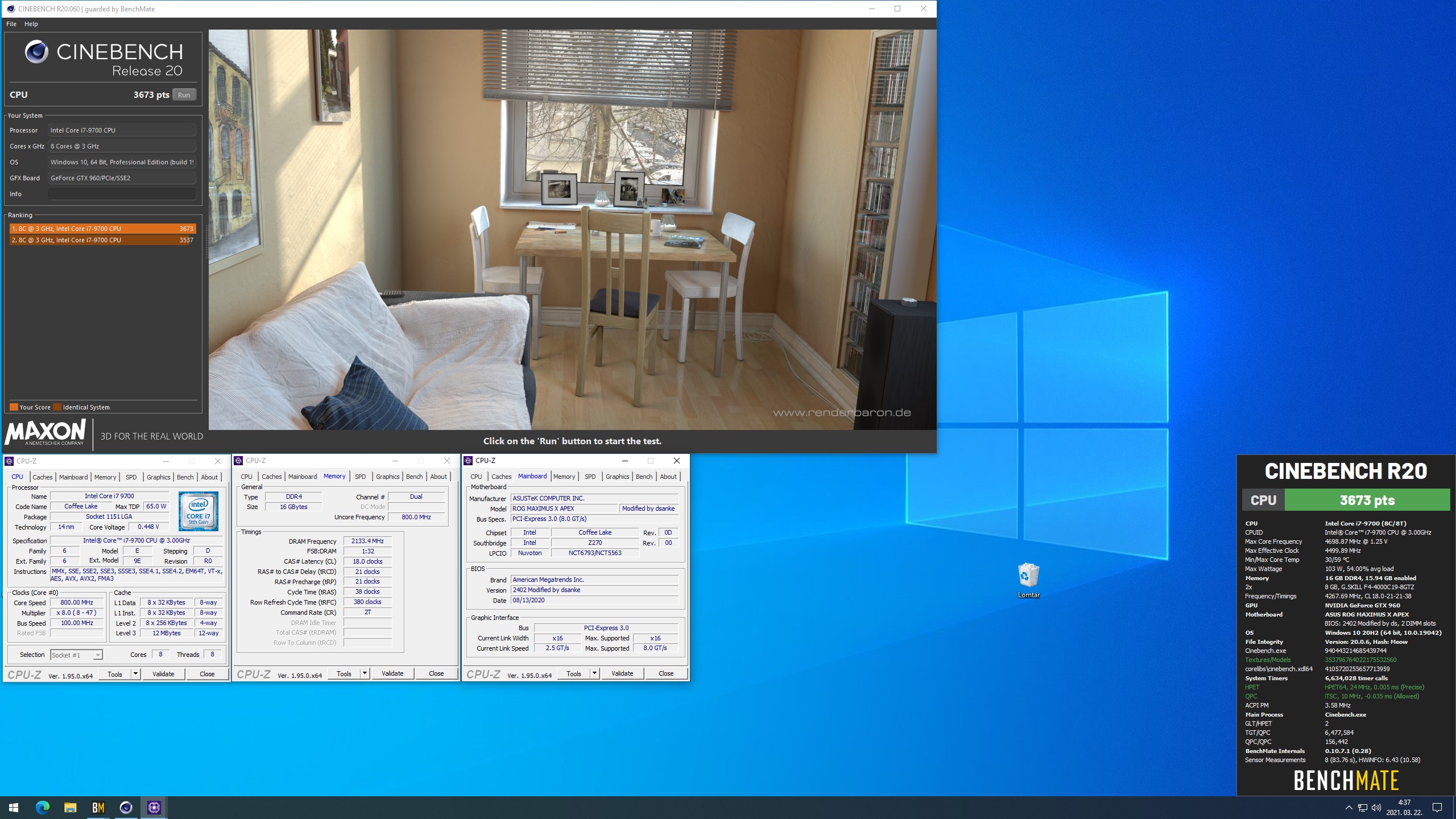1456x819 pixels.
Task: Click Memory CPU-Z window title icon
Action: tap(239, 461)
